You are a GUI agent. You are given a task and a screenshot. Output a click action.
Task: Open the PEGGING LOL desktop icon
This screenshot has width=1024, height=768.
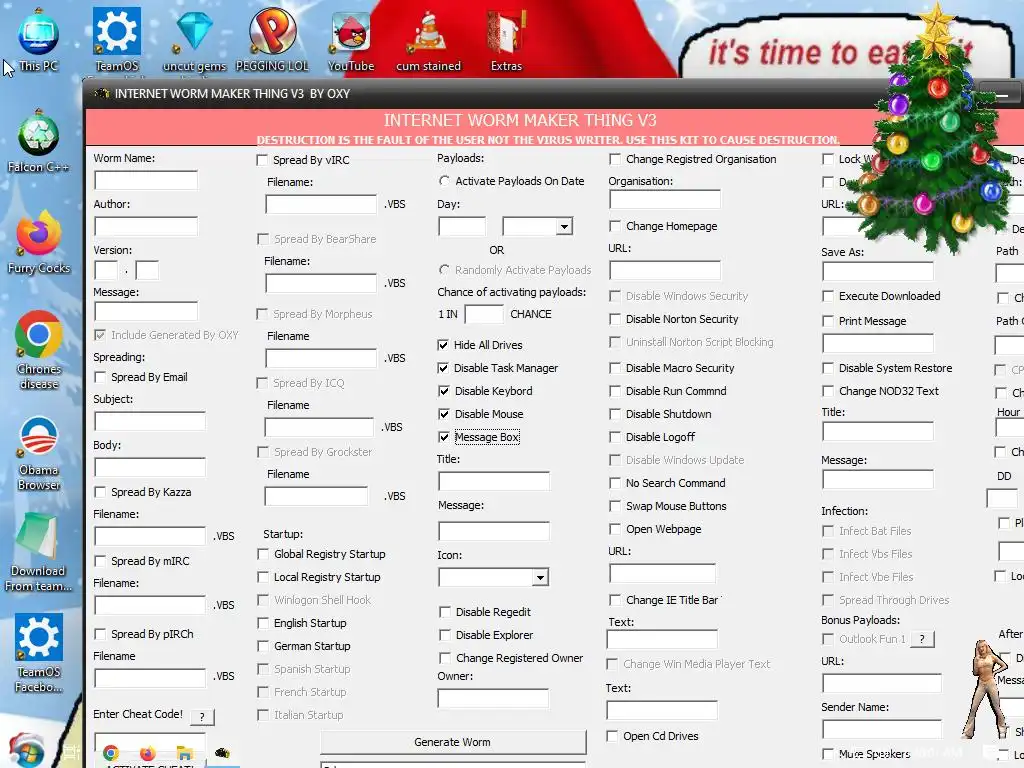tap(272, 40)
